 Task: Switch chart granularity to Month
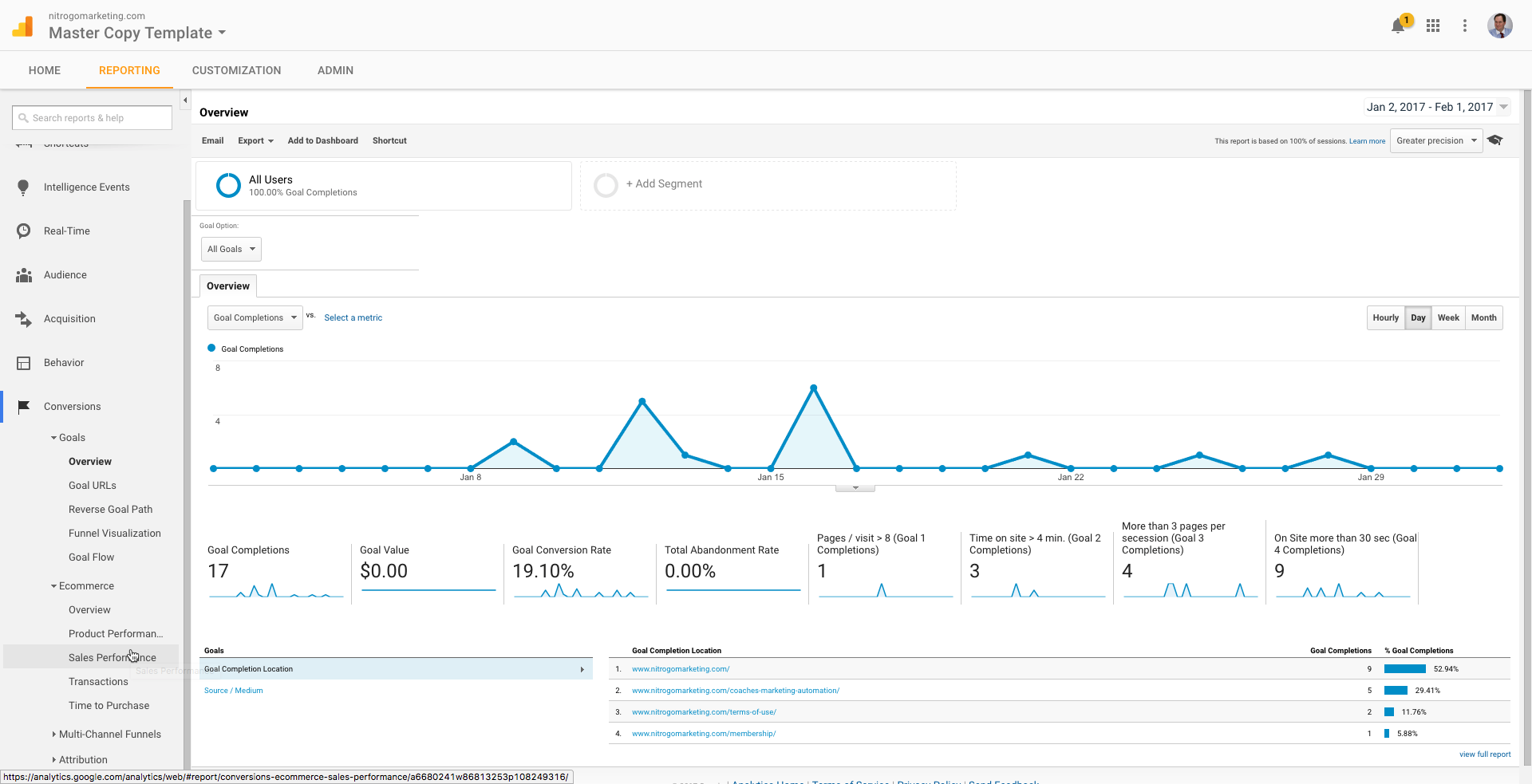pos(1483,317)
